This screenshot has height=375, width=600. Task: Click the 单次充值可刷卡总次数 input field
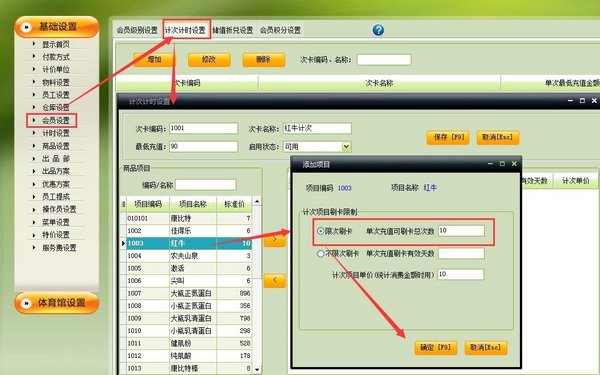click(x=461, y=231)
